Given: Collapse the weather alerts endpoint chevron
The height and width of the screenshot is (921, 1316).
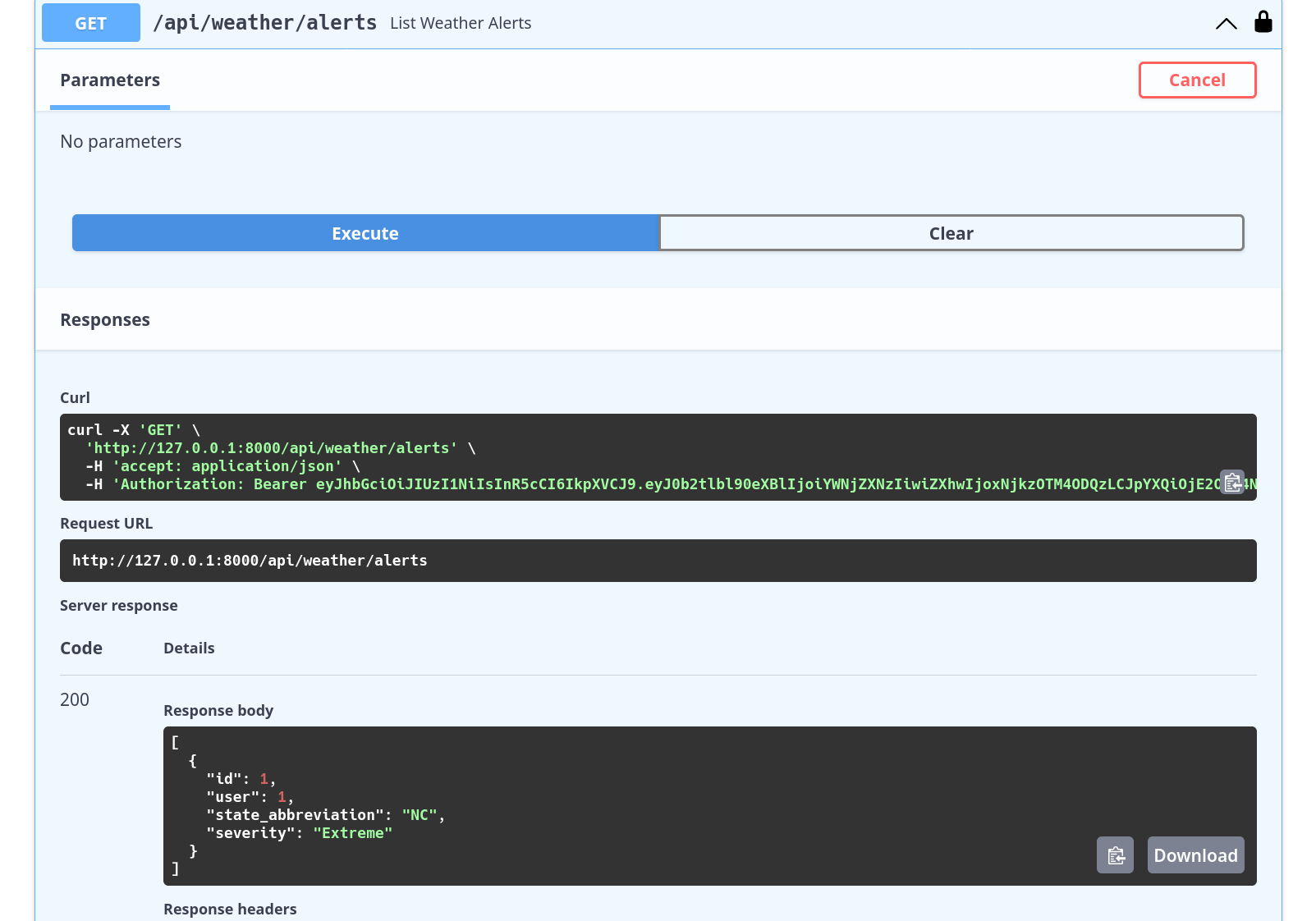Looking at the screenshot, I should pos(1226,24).
